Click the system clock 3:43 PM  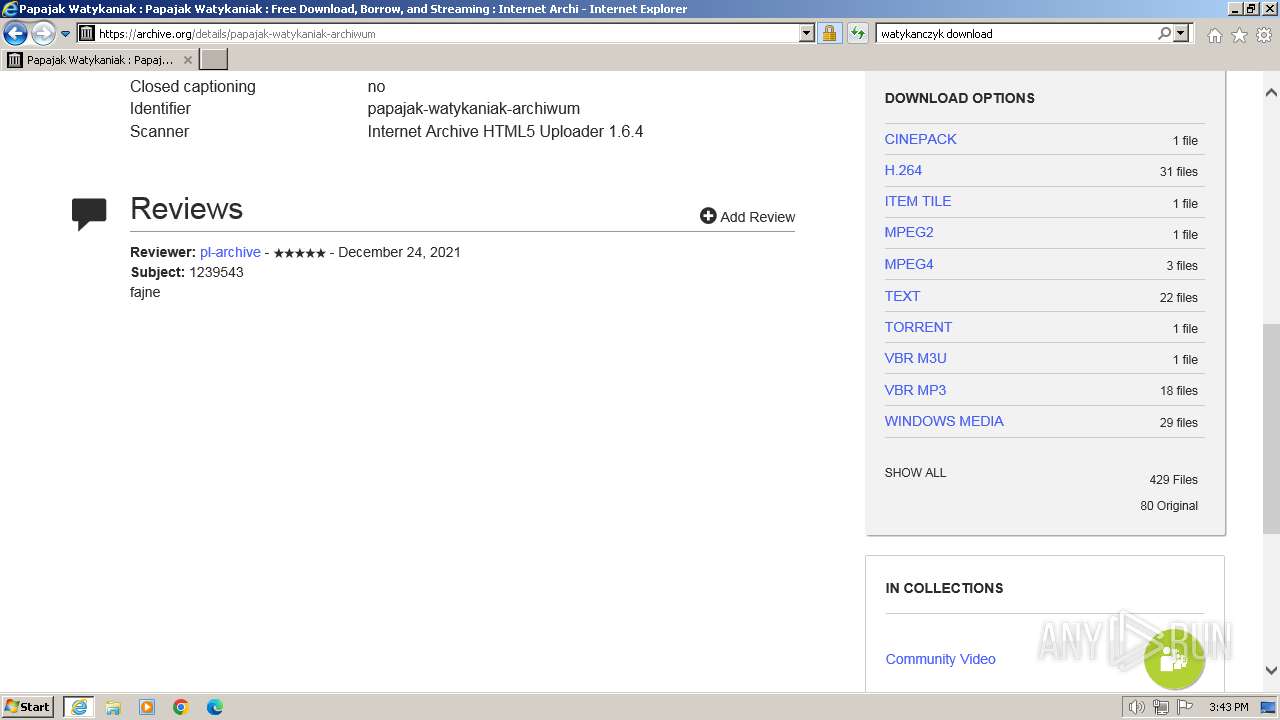[x=1228, y=707]
